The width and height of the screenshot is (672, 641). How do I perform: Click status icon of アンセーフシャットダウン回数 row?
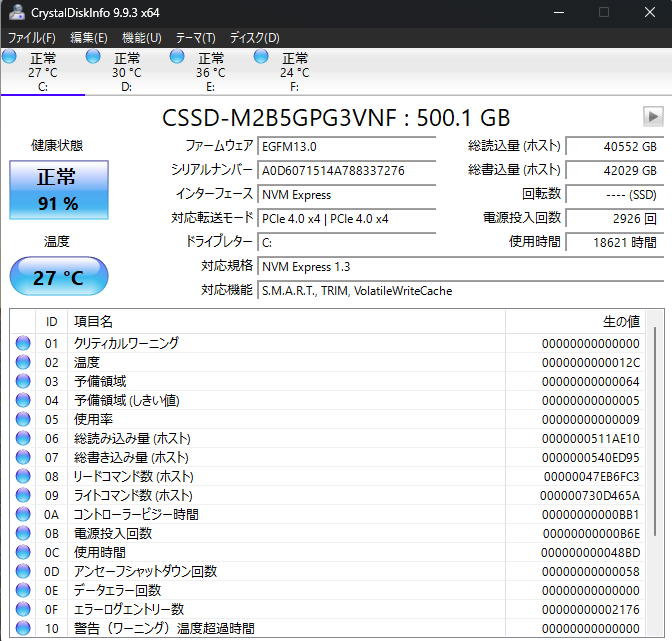coord(23,571)
